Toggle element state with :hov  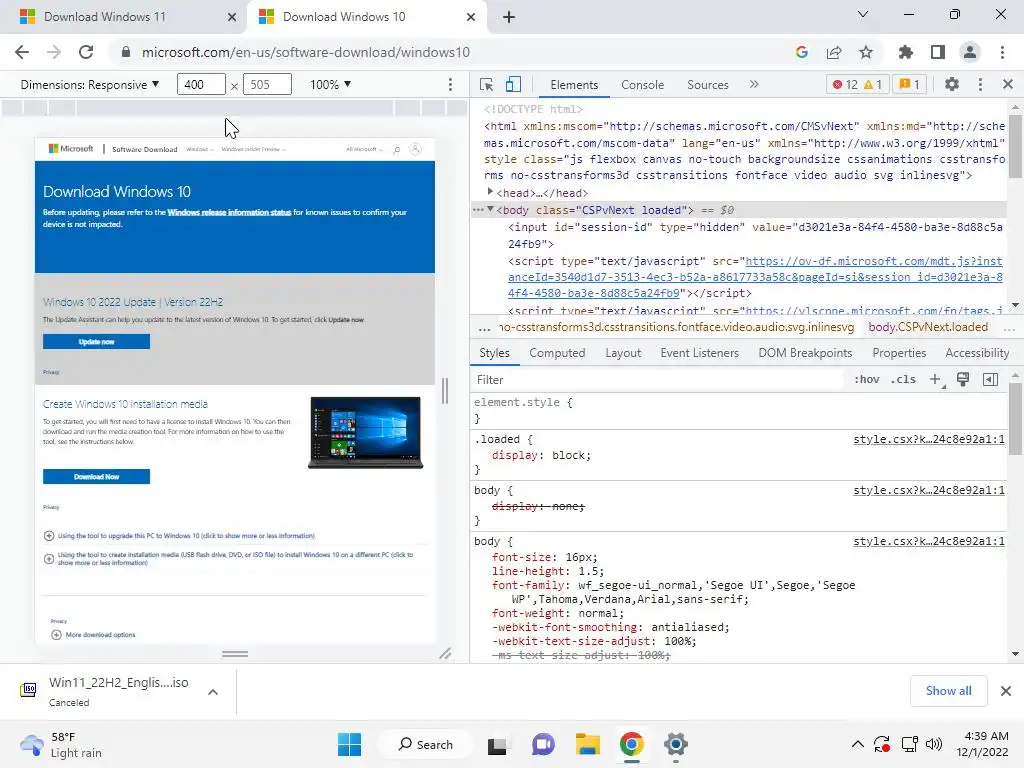pyautogui.click(x=867, y=379)
